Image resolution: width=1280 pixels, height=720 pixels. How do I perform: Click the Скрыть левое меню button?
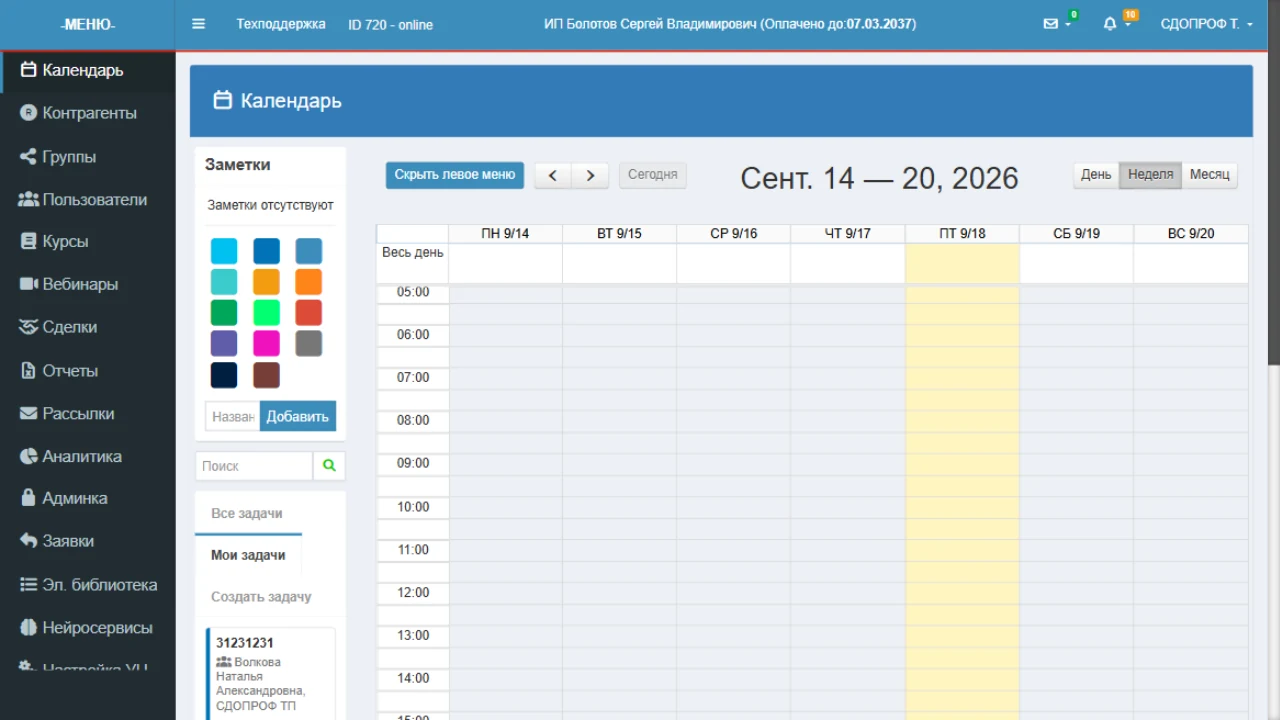tap(455, 174)
